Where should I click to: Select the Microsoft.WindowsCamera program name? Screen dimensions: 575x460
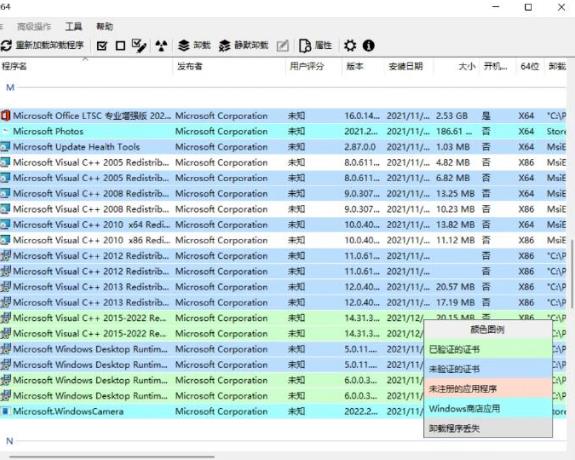pyautogui.click(x=68, y=412)
